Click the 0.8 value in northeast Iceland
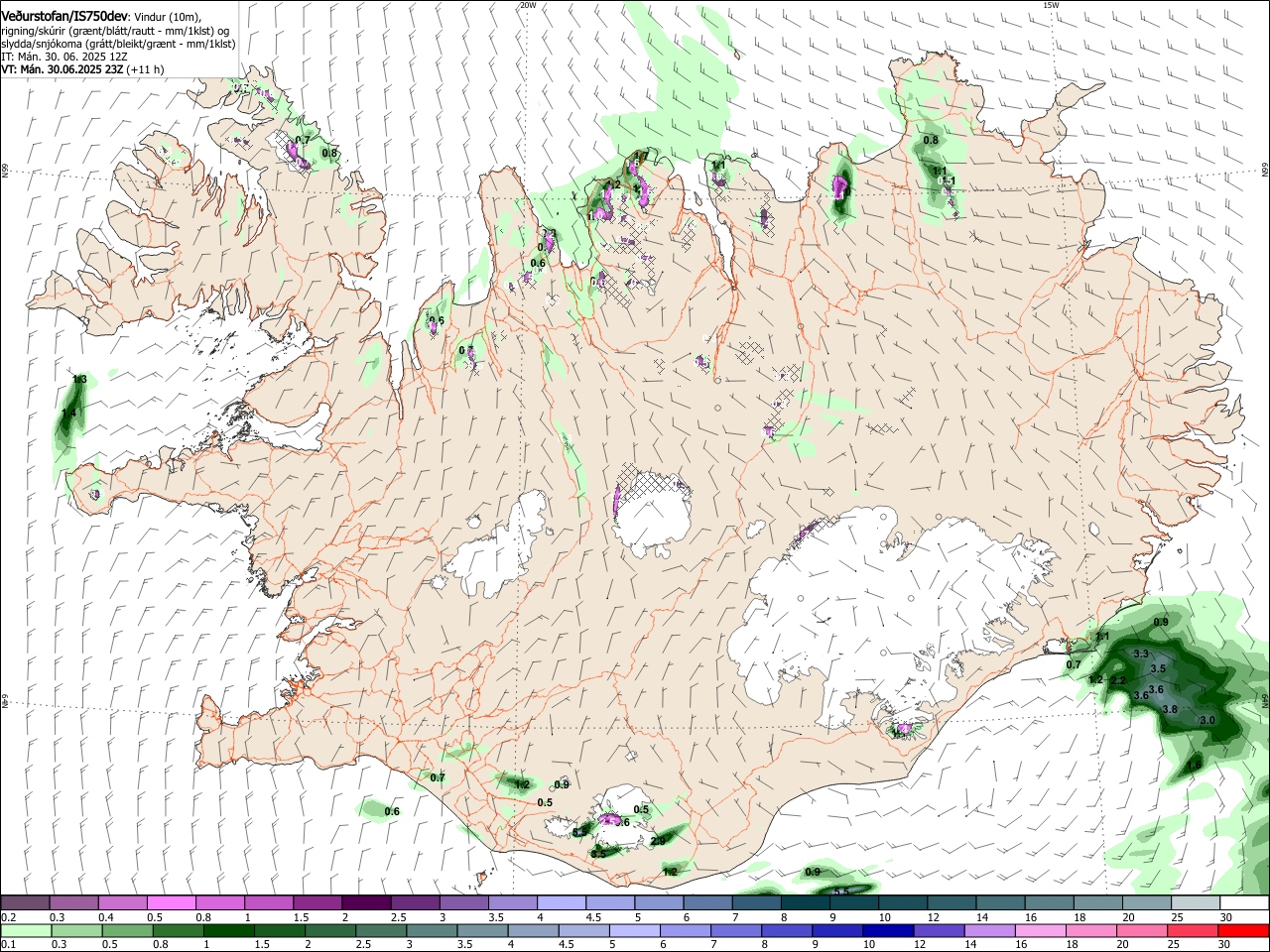This screenshot has width=1270, height=952. [x=931, y=140]
